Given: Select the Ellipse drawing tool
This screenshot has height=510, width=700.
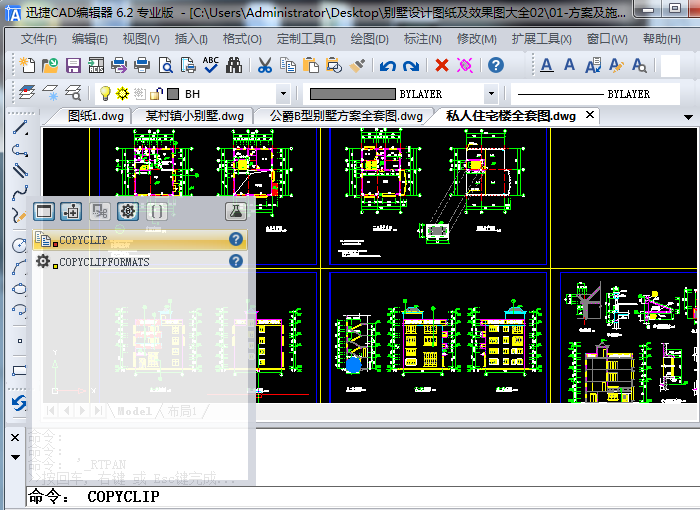Looking at the screenshot, I should tap(19, 289).
